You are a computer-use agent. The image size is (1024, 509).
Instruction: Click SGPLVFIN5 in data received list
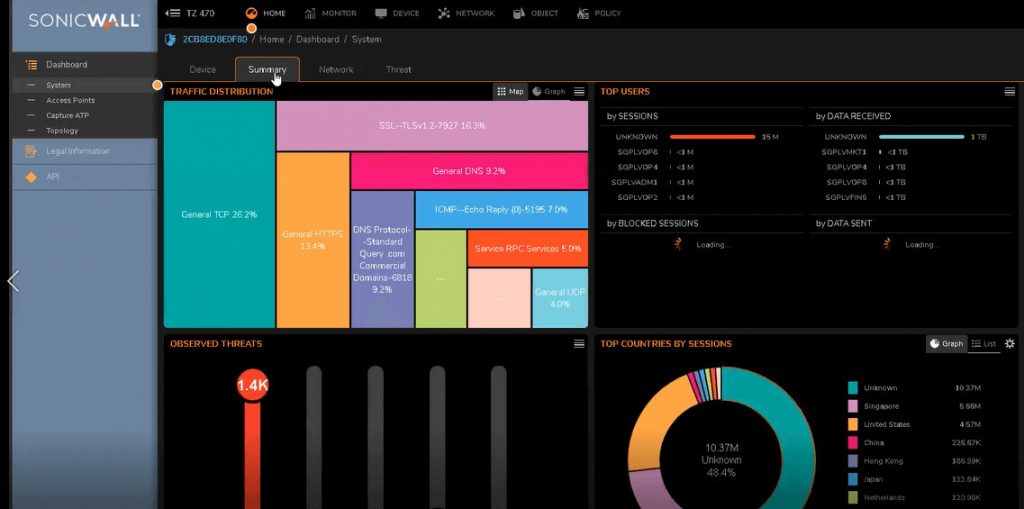846,197
